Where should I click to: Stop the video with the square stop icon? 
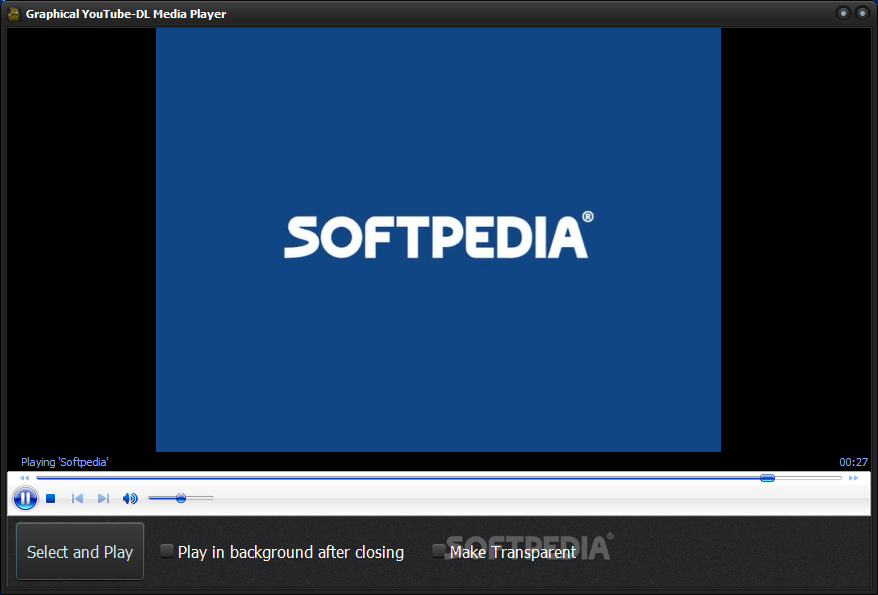tap(50, 498)
